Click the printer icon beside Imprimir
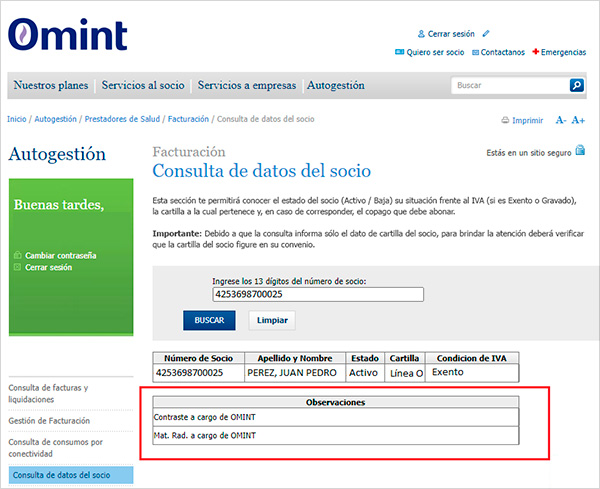 [505, 121]
